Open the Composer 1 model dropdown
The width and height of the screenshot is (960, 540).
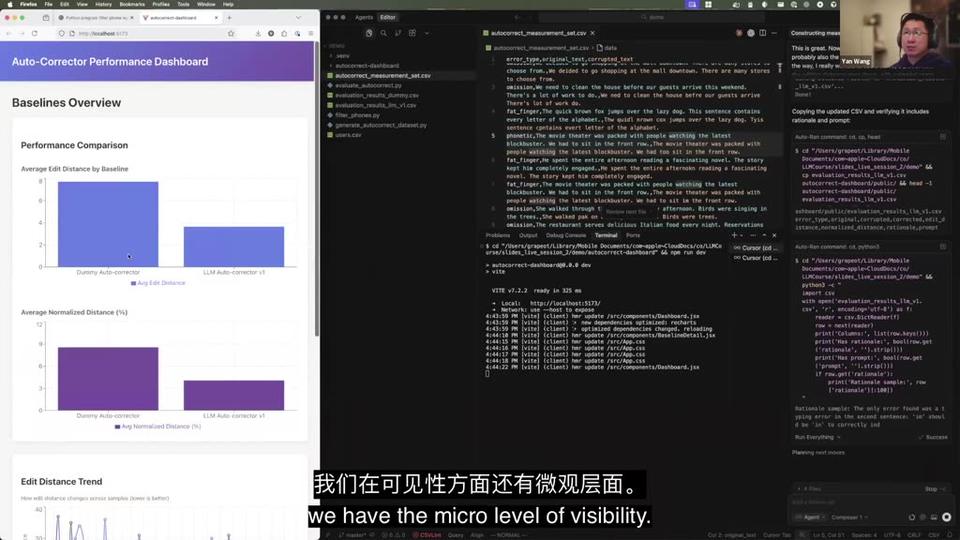849,517
